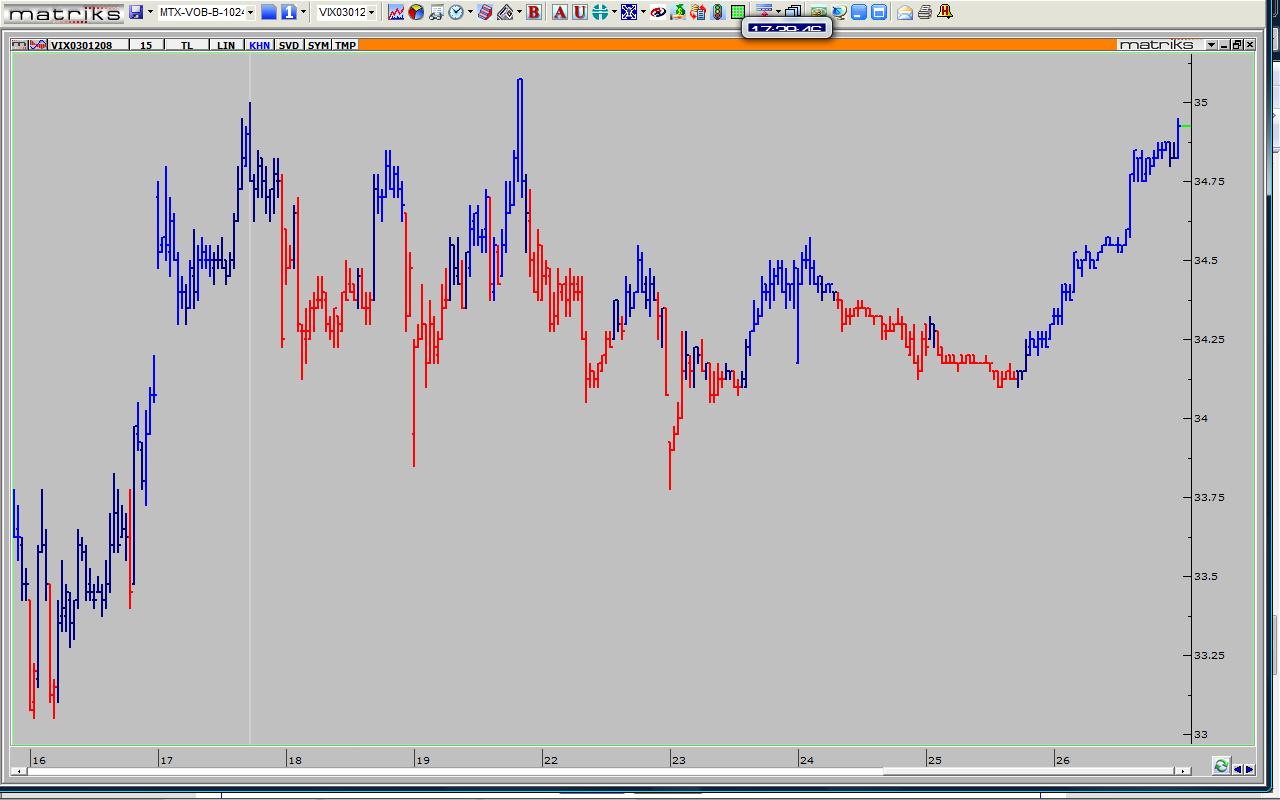Toggle the KHN chart option

click(259, 45)
